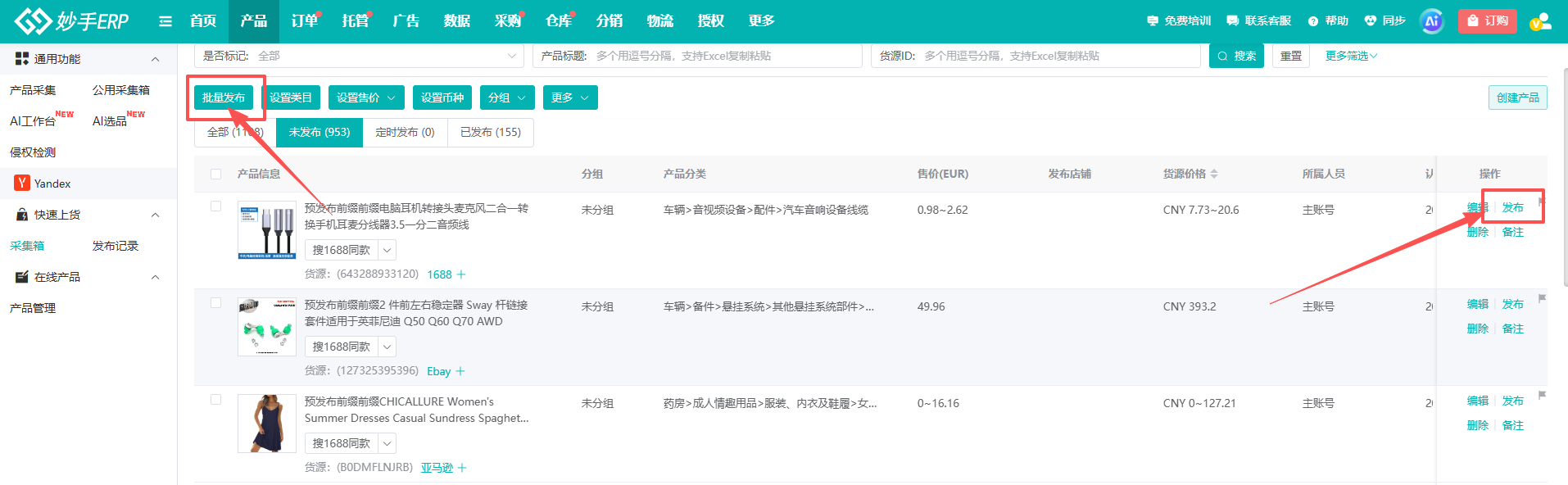The width and height of the screenshot is (1568, 485).
Task: Open the 广告 top menu
Action: click(406, 21)
